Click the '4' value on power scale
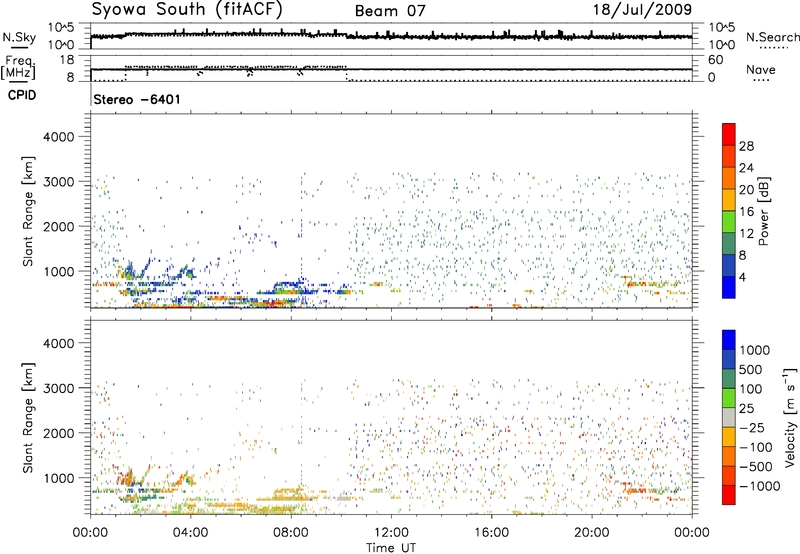Image resolution: width=800 pixels, height=554 pixels. [x=742, y=277]
